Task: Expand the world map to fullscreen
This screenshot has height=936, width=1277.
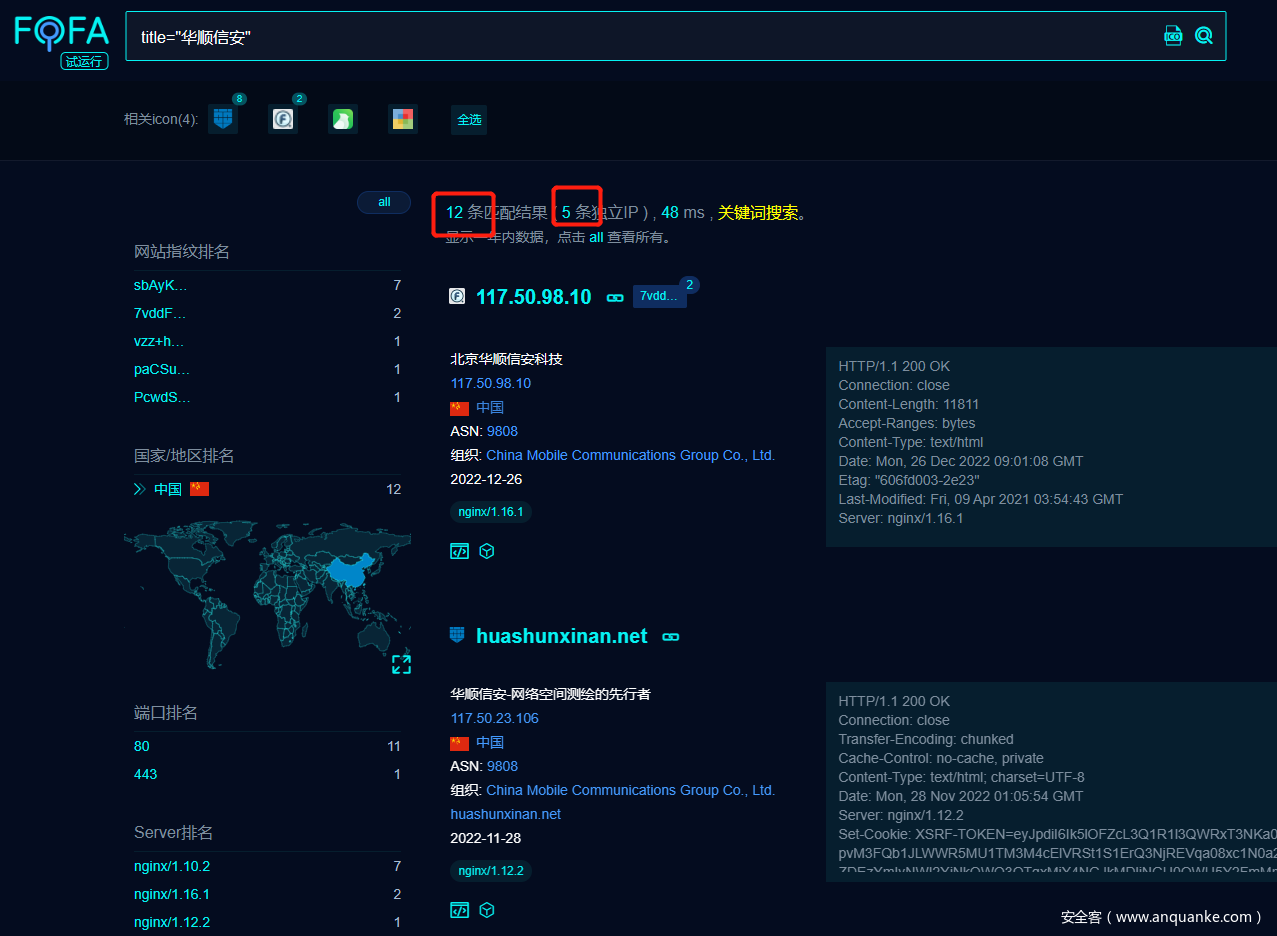Action: (401, 664)
